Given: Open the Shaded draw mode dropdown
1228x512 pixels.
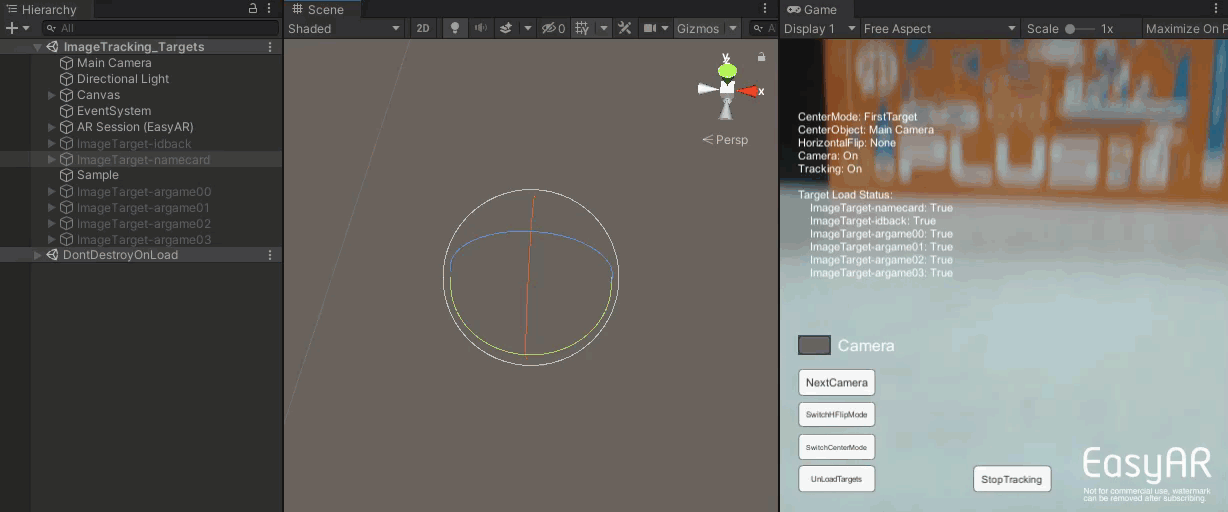Looking at the screenshot, I should click(344, 28).
